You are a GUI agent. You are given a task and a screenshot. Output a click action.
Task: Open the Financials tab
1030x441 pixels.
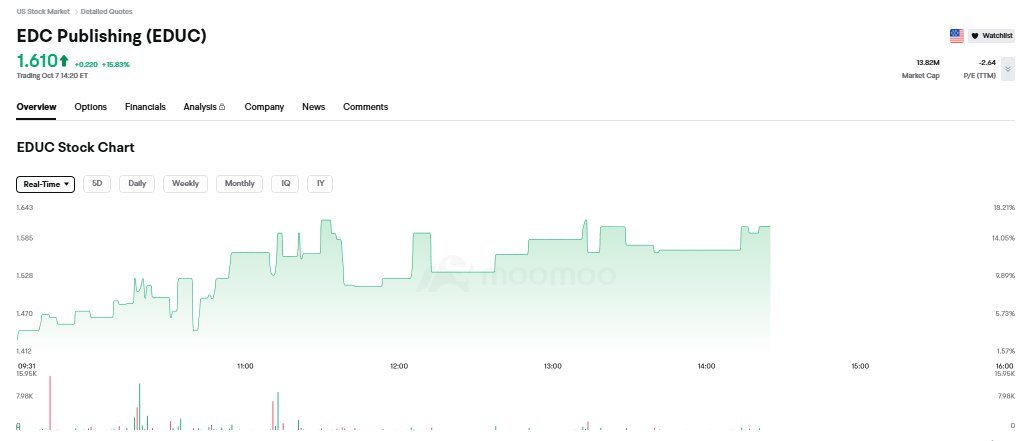pyautogui.click(x=145, y=107)
